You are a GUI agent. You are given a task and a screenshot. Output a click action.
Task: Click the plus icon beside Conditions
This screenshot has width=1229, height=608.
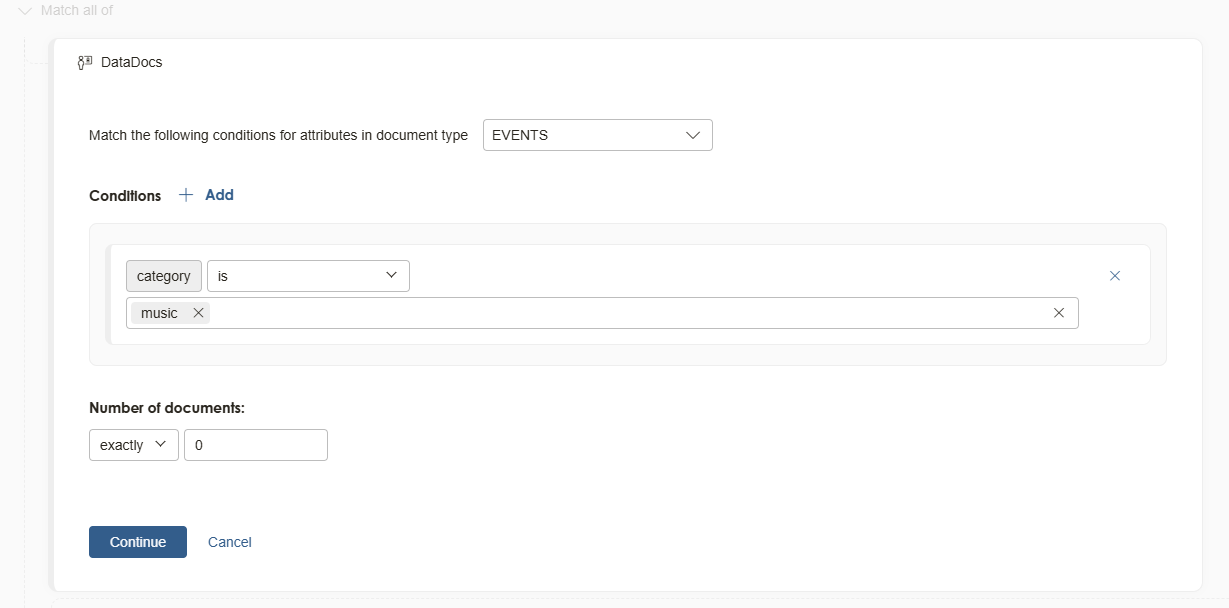(185, 194)
